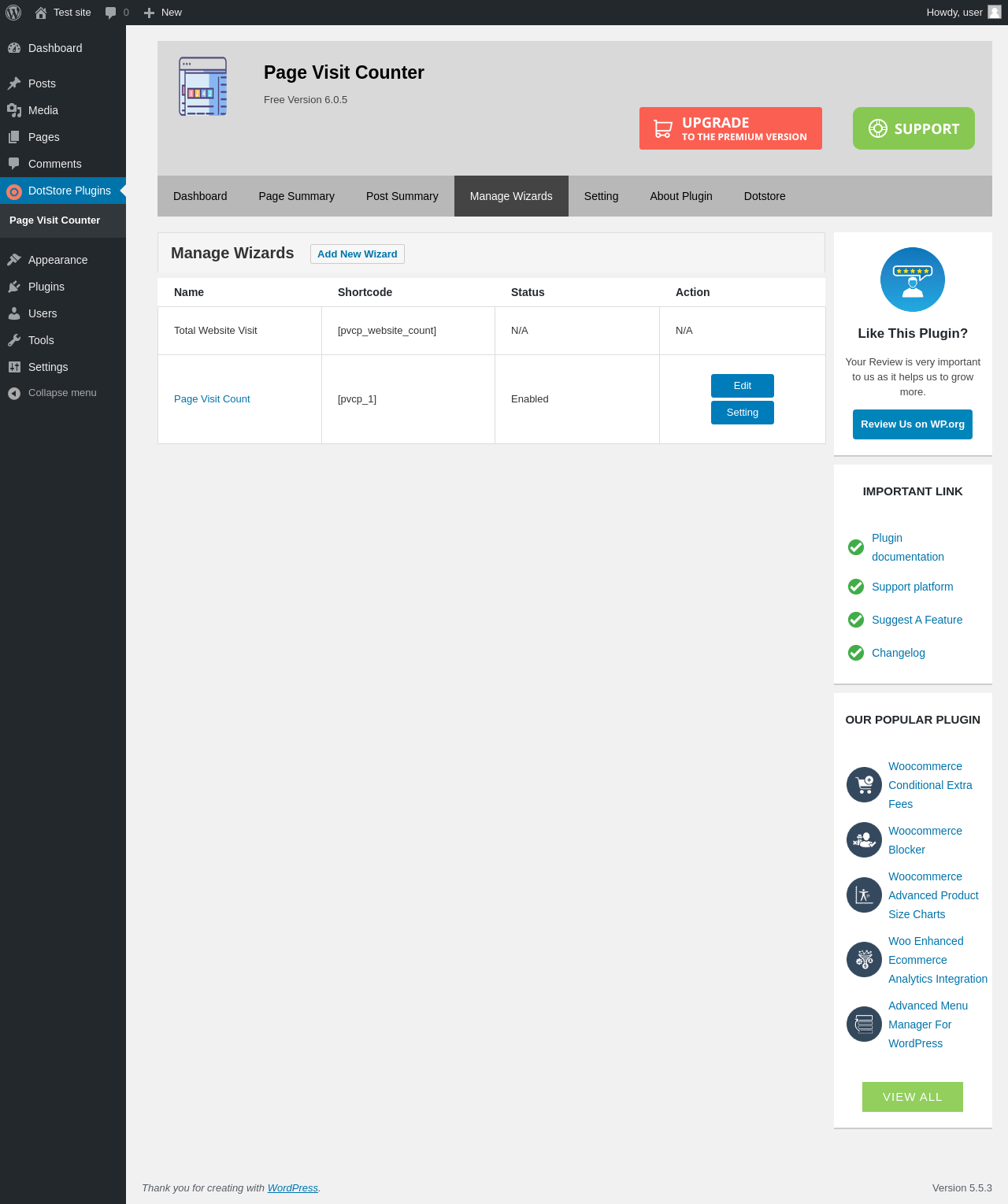Viewport: 1008px width, 1204px height.
Task: Select the Manage Wizards tab
Action: (511, 196)
